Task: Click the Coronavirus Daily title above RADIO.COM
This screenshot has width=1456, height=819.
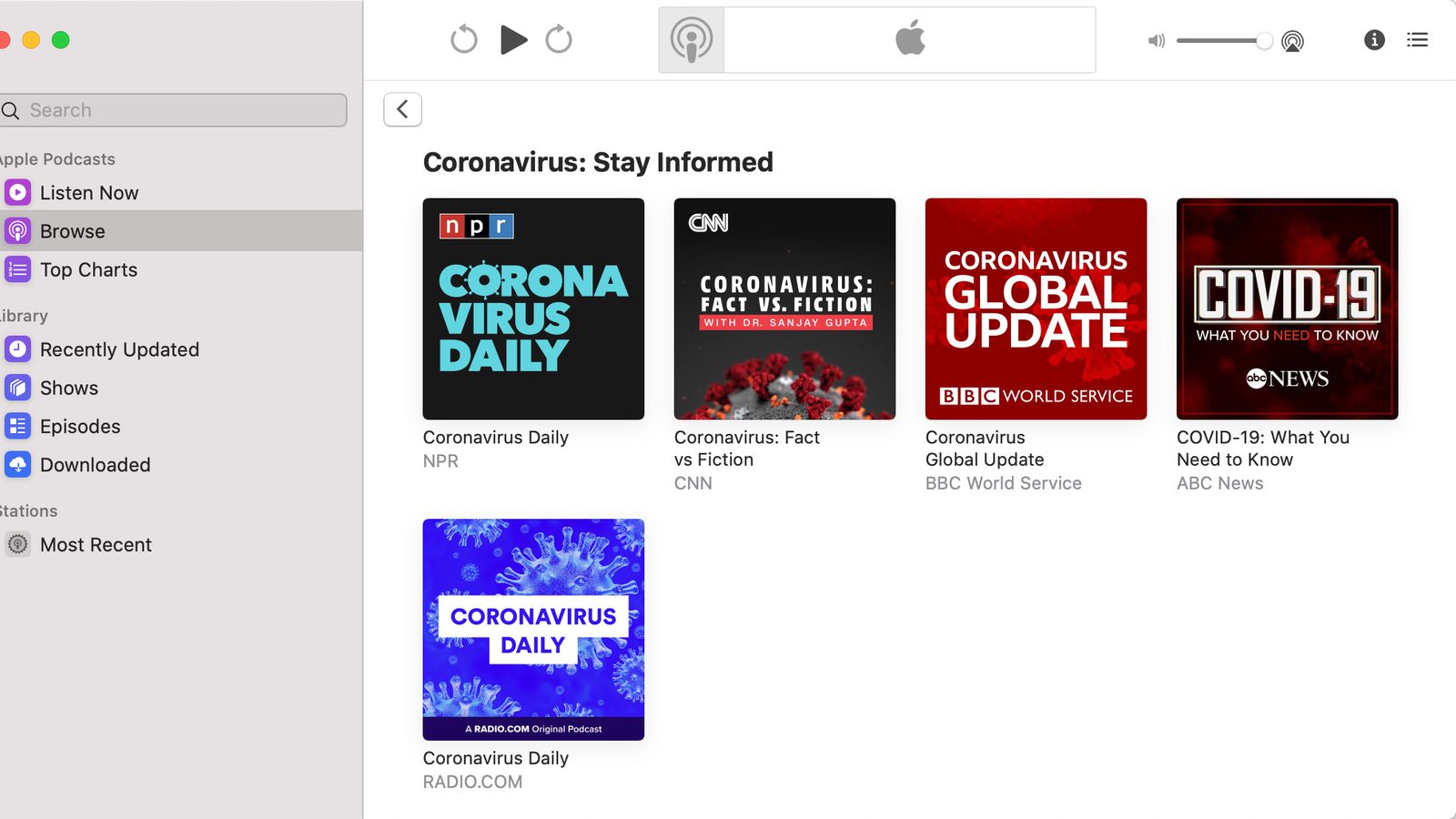Action: (496, 758)
